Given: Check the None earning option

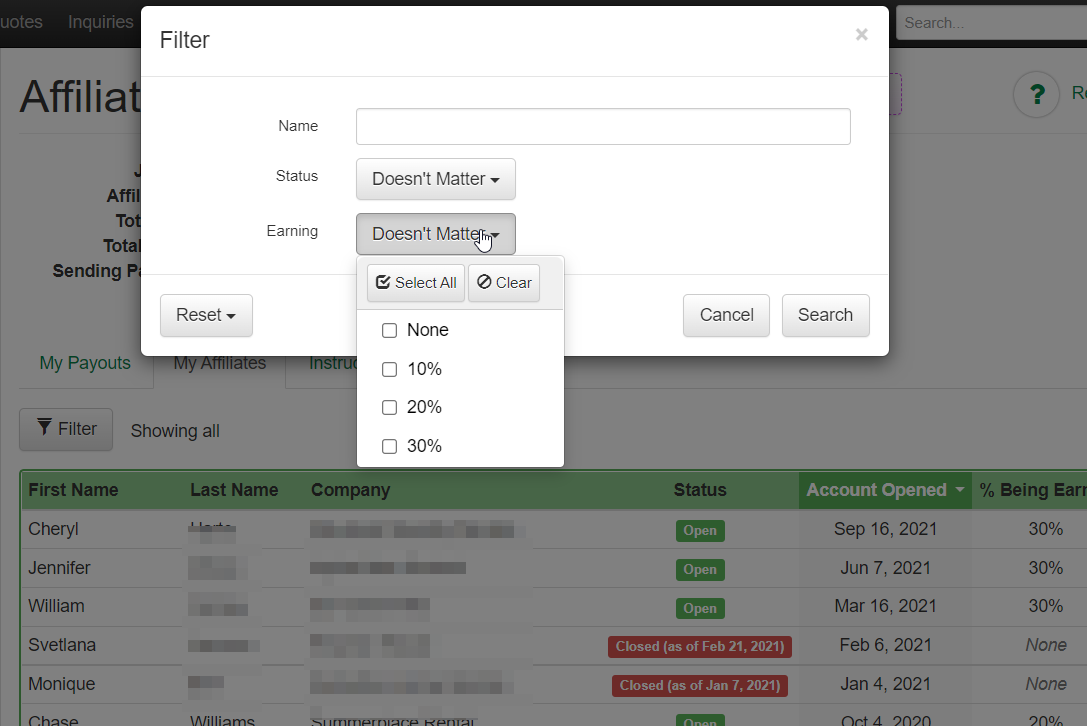Looking at the screenshot, I should click(390, 331).
